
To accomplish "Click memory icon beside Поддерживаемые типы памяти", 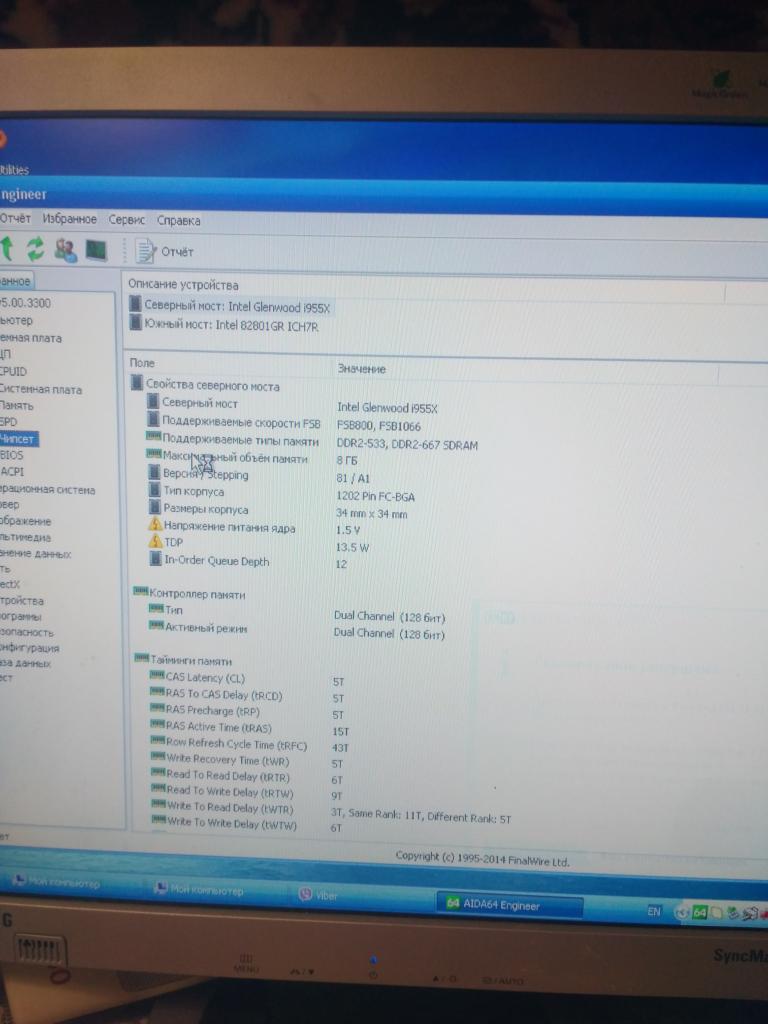I will [153, 436].
